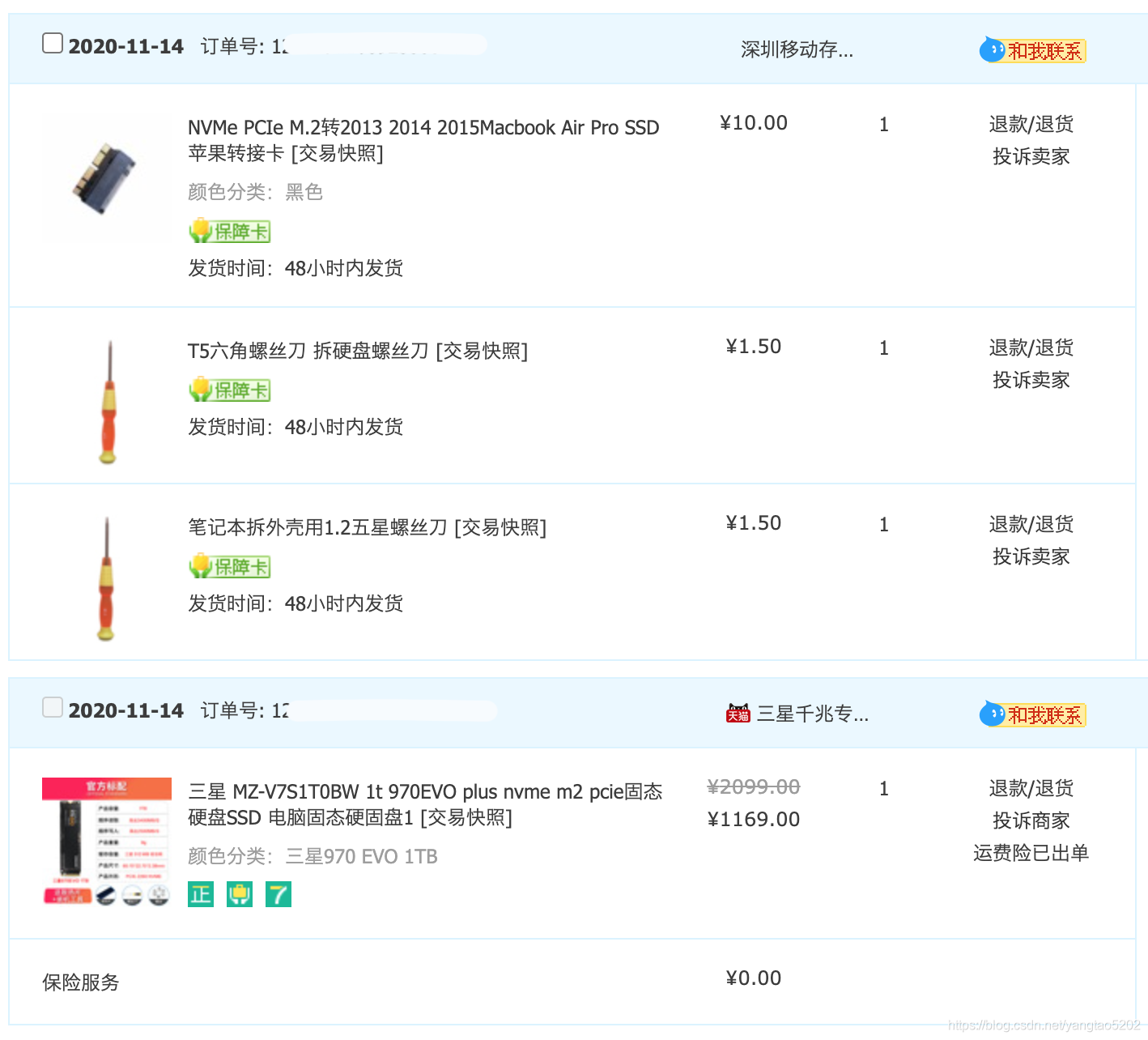Open the 1.2五星螺丝刀 product thumbnail

point(106,579)
